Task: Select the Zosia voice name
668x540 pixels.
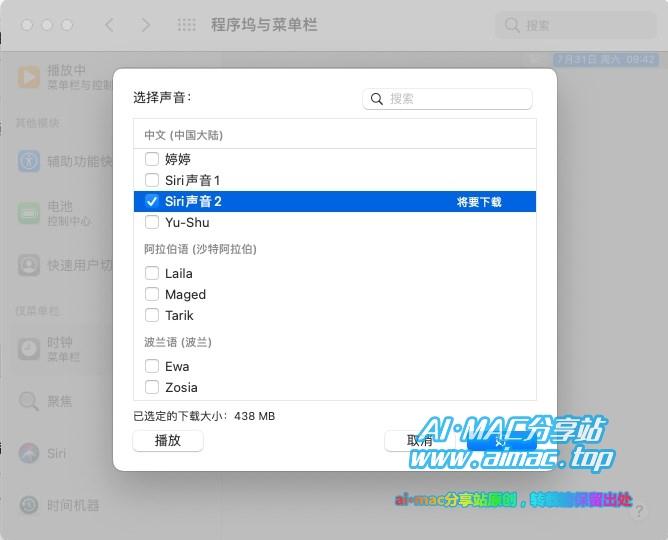Action: point(181,388)
